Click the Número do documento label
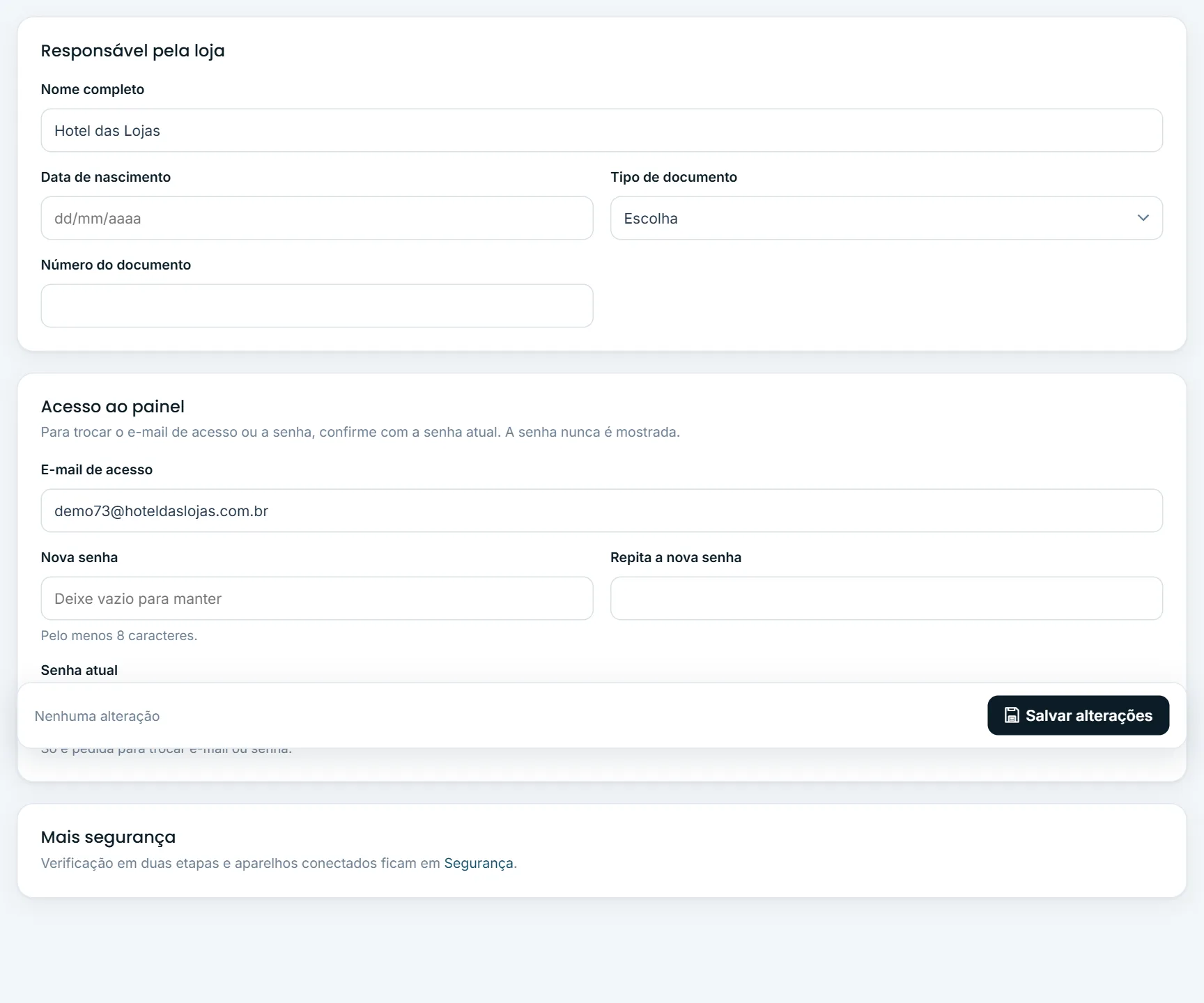 [116, 265]
